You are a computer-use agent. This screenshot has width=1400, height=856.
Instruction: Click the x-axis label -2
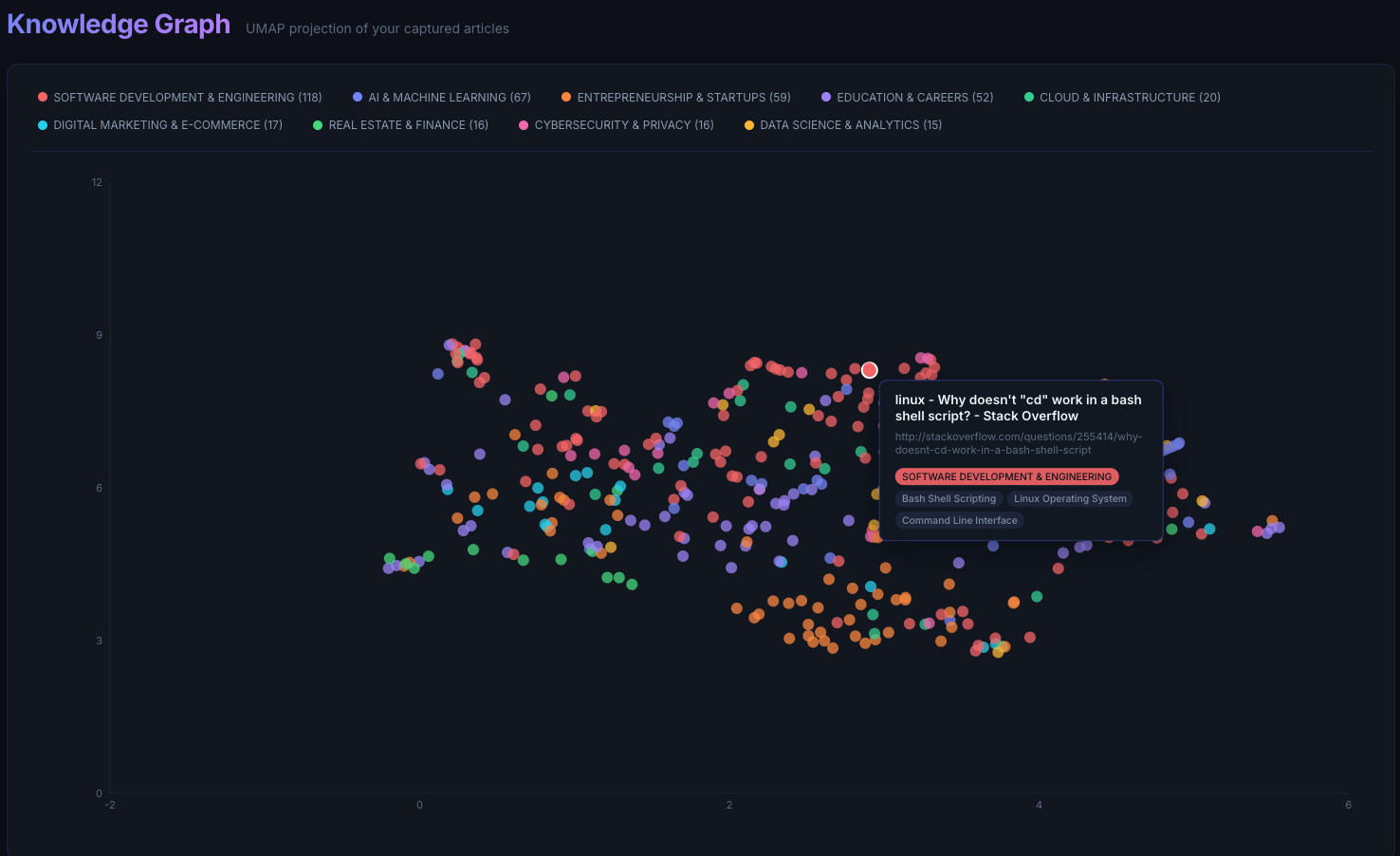point(110,805)
